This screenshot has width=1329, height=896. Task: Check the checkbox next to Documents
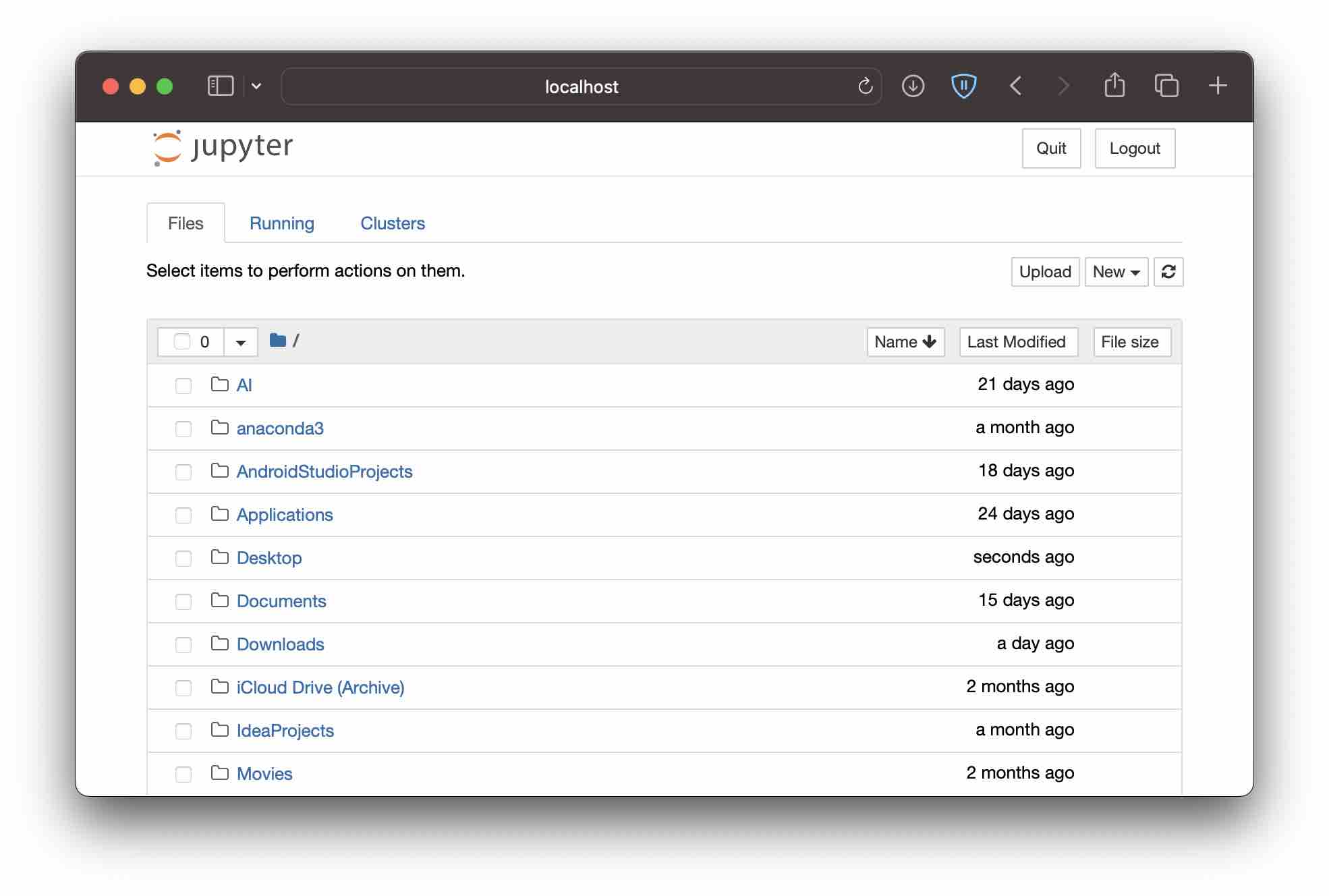(x=183, y=601)
